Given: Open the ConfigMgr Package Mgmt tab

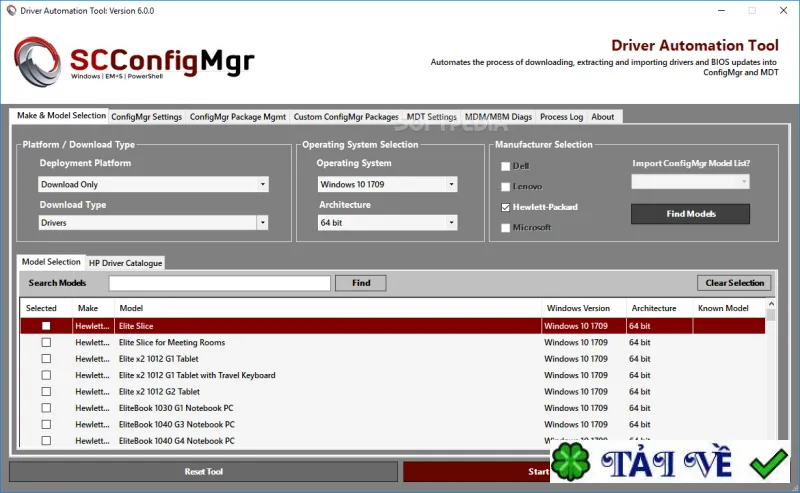Looking at the screenshot, I should (238, 117).
